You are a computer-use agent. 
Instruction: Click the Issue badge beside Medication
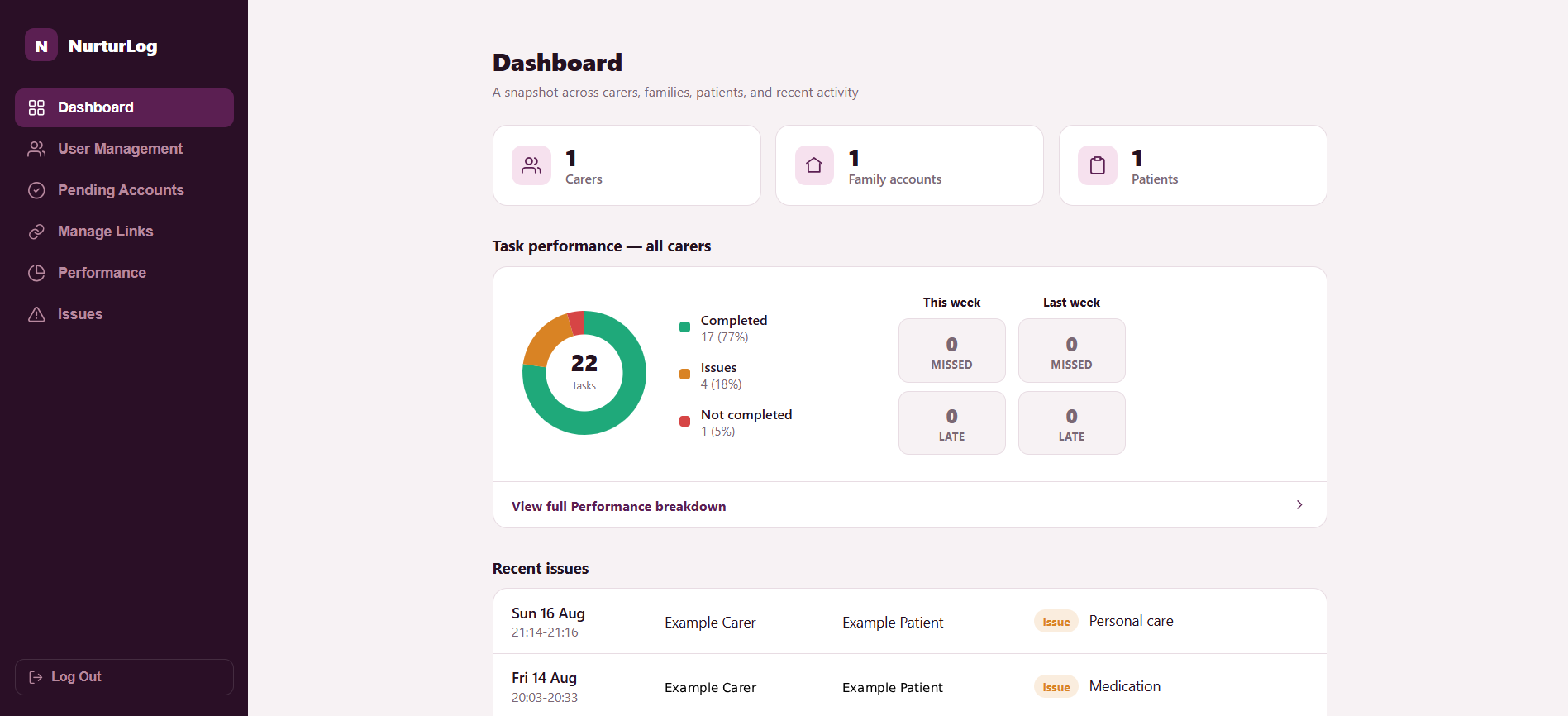[1056, 687]
